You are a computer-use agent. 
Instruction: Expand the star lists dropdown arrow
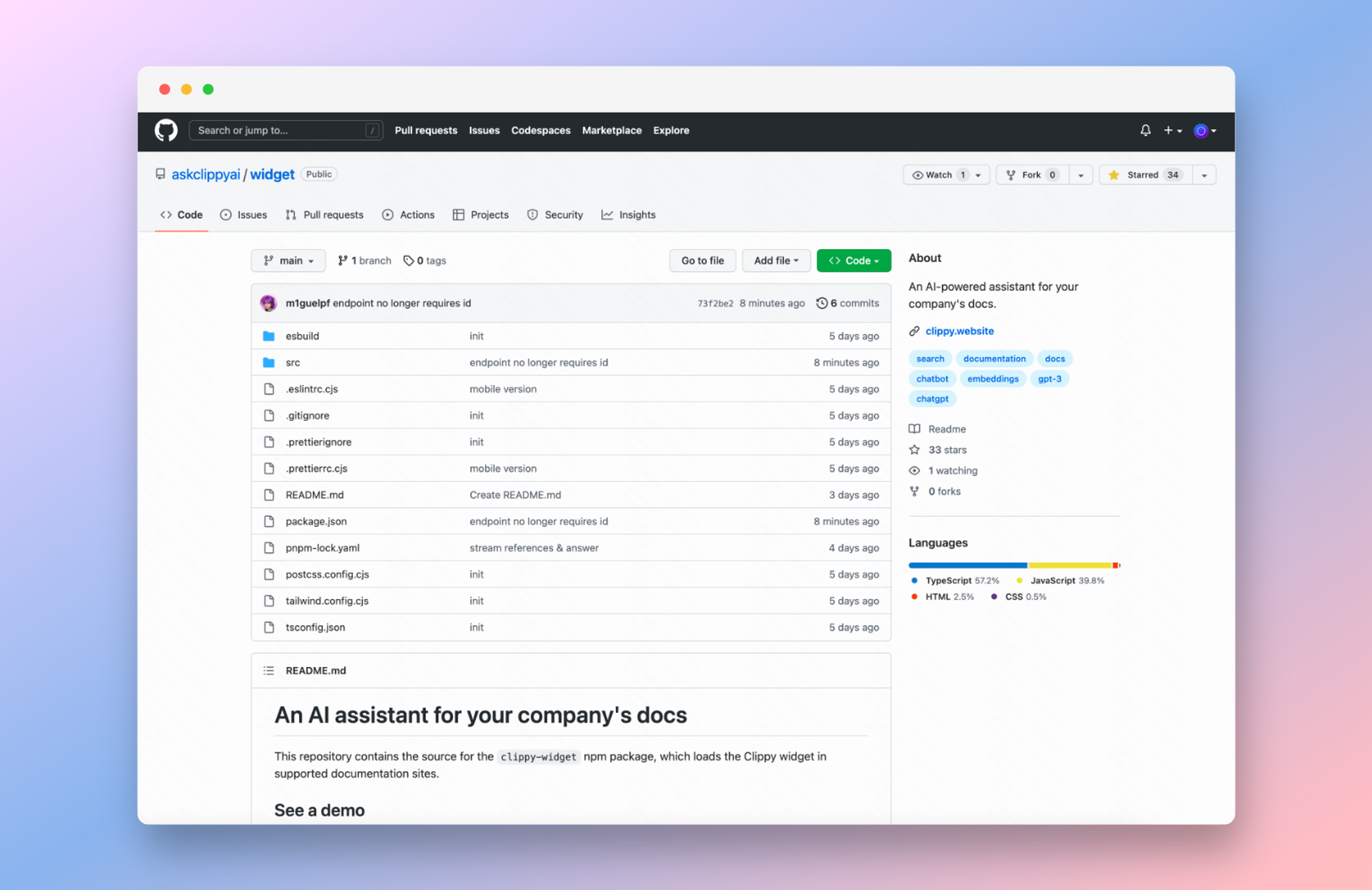pos(1204,175)
